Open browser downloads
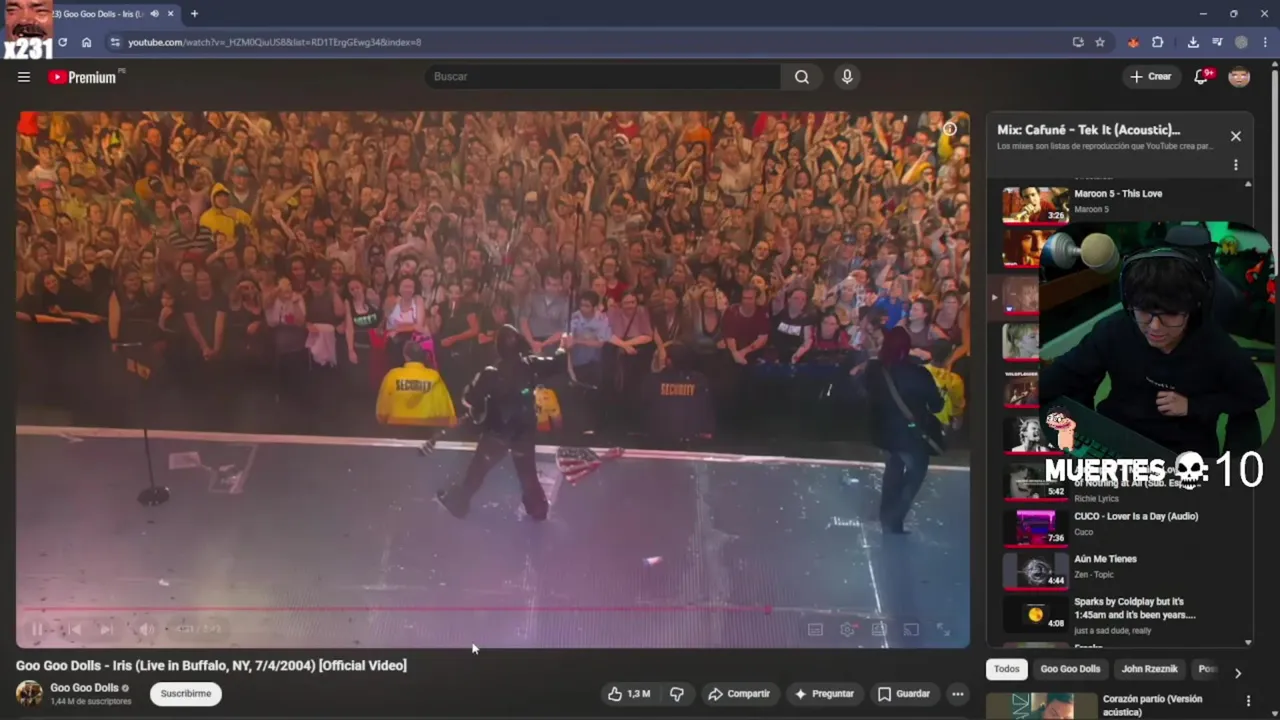The height and width of the screenshot is (720, 1280). (1193, 42)
